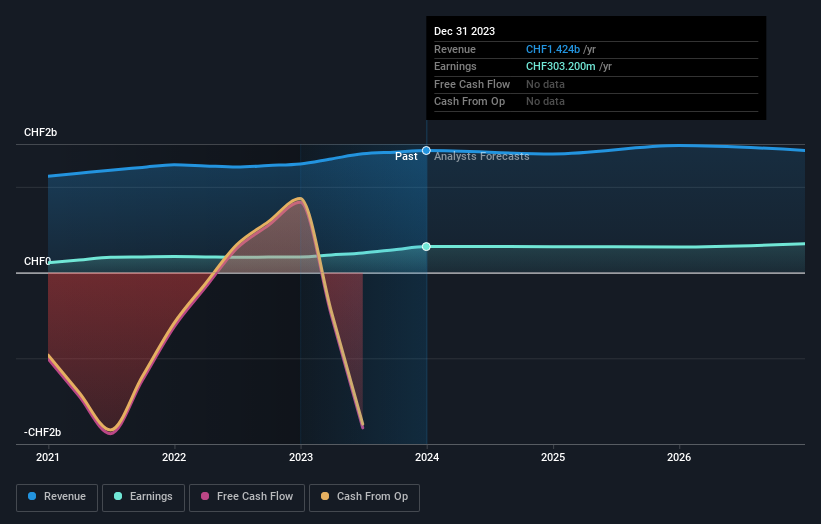Click the 2025 x-axis label
Viewport: 821px width, 524px height.
tap(553, 458)
